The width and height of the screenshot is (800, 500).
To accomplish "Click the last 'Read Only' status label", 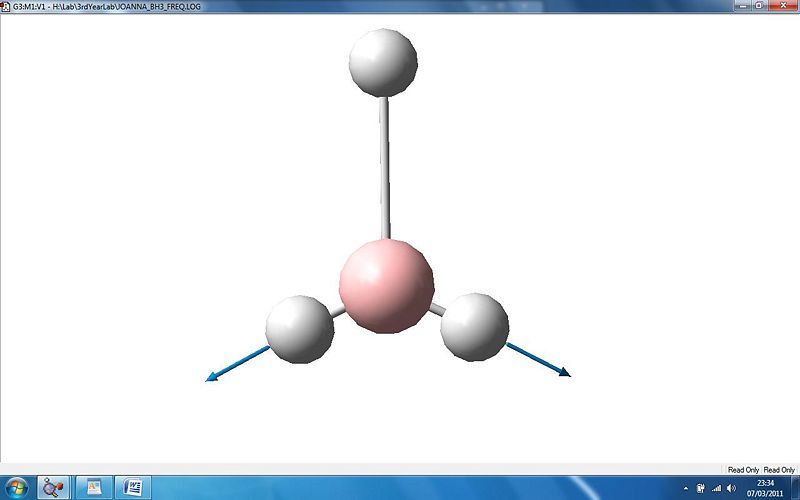I will tap(779, 470).
